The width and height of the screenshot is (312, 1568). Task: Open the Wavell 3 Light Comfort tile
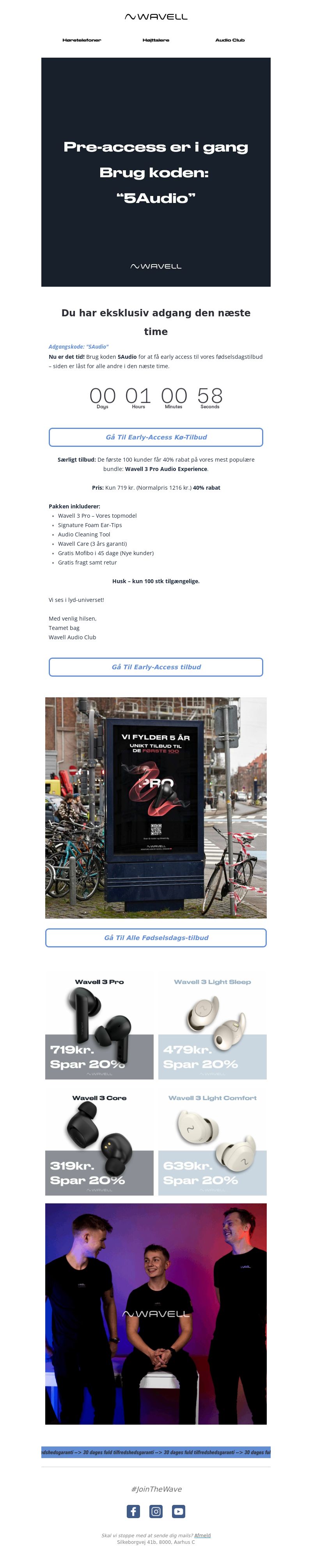tap(212, 1143)
